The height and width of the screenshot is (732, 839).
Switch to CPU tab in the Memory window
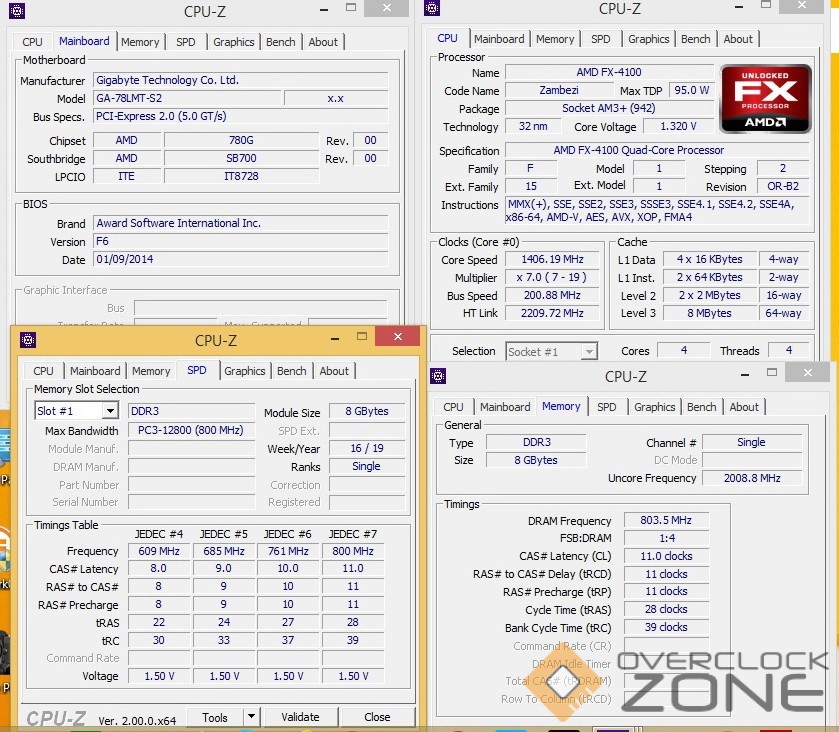pos(453,407)
